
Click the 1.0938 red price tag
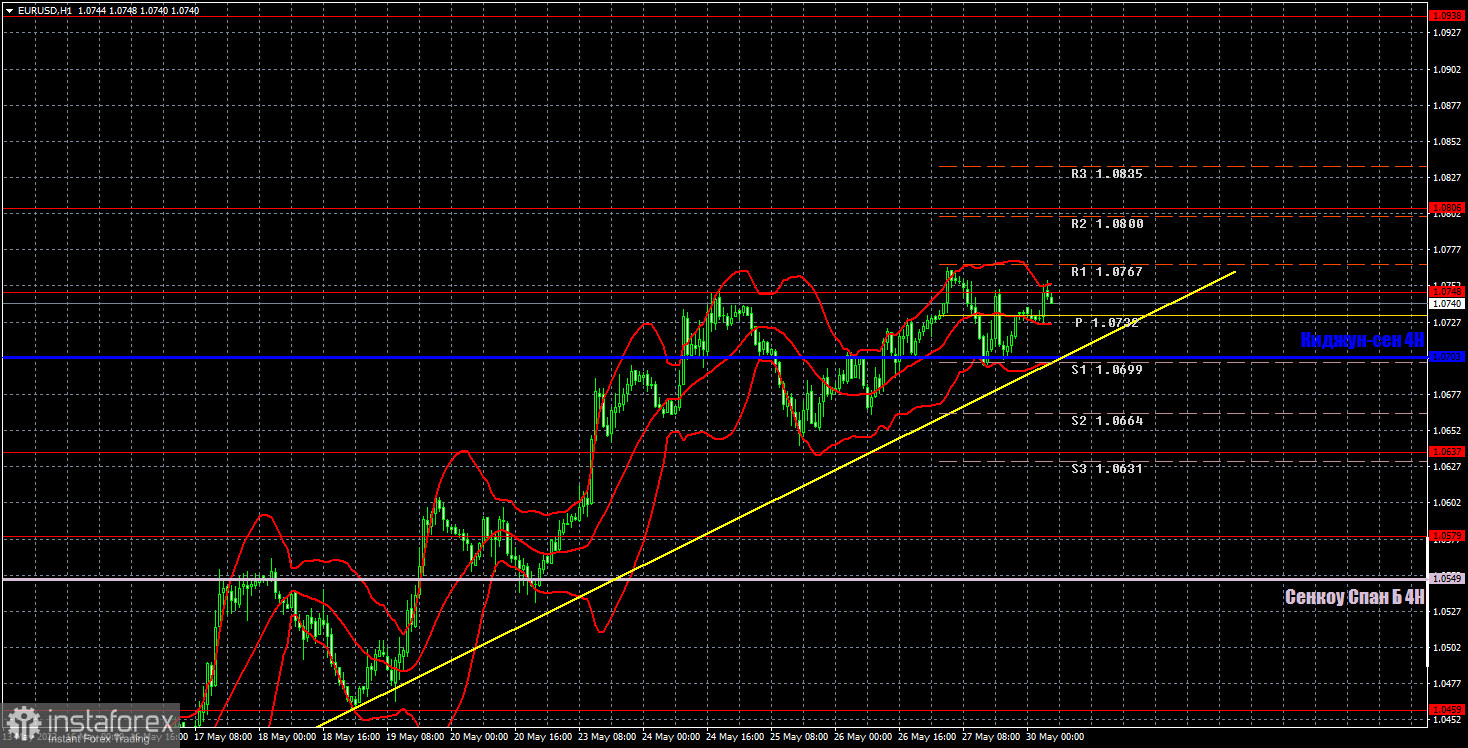click(x=1447, y=16)
